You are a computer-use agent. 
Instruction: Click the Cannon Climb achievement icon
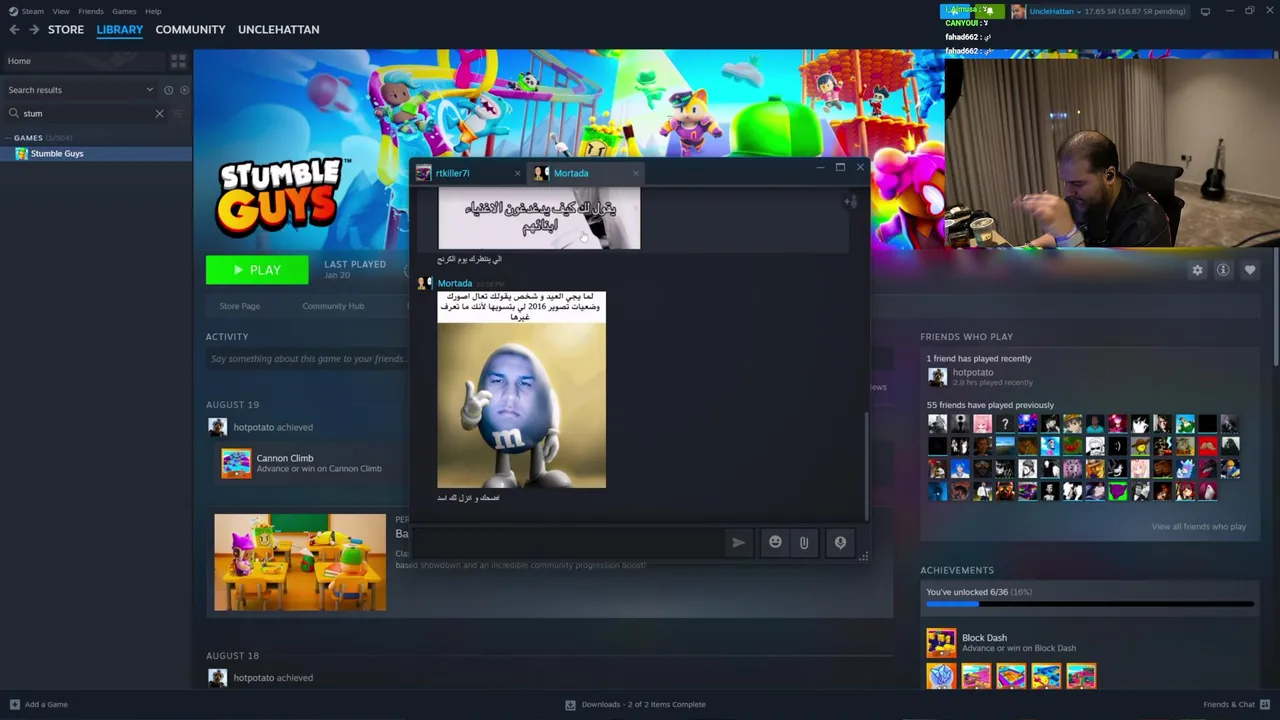tap(236, 463)
